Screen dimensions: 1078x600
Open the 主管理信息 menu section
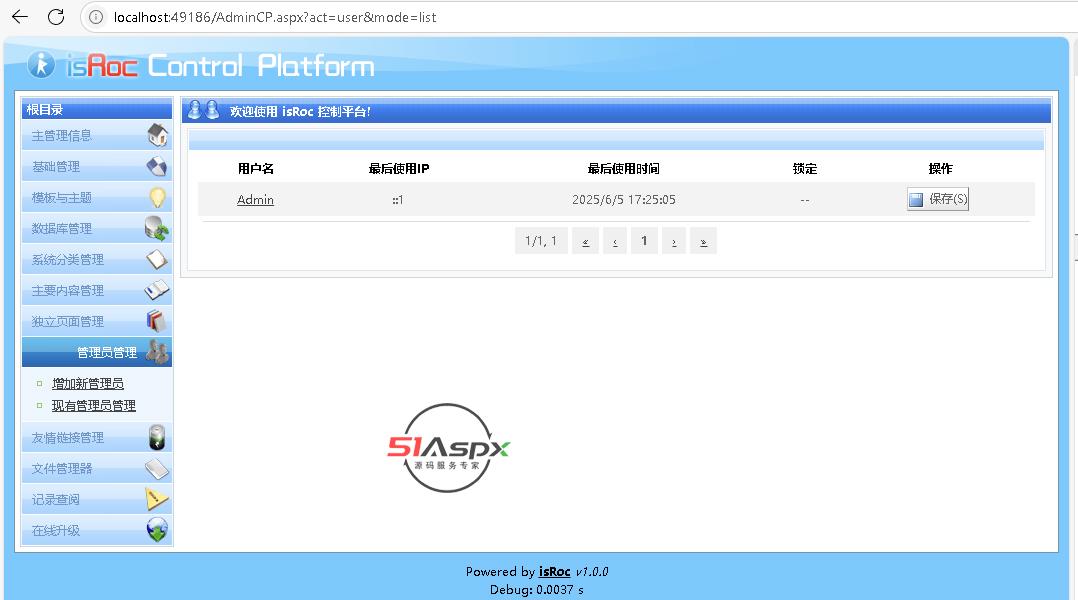pos(97,135)
